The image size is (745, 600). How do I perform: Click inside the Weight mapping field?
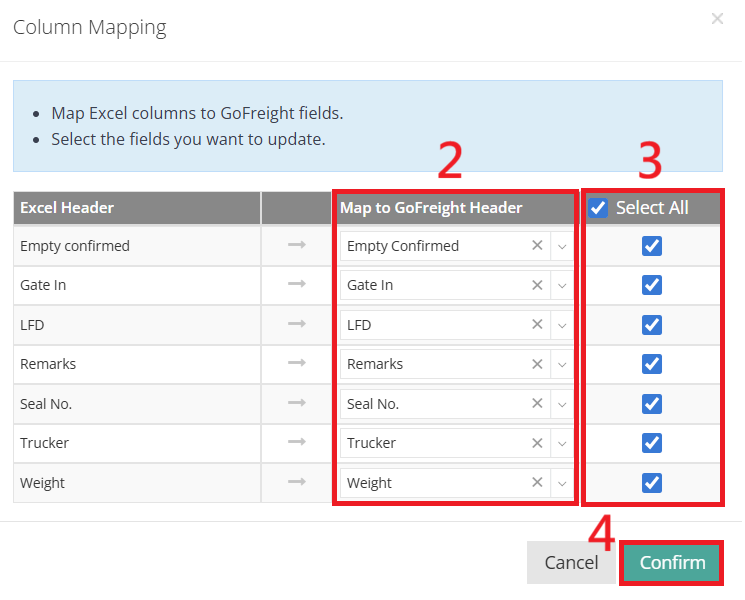[436, 483]
